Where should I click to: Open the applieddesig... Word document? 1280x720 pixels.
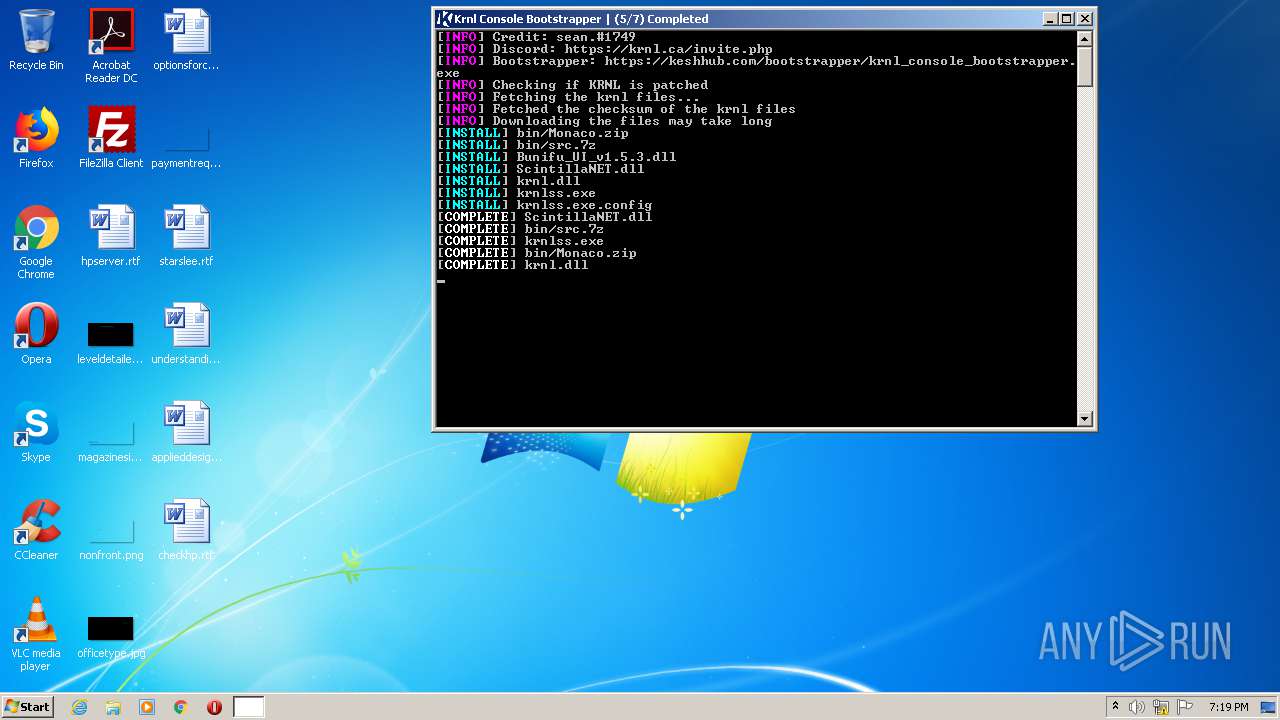[x=186, y=432]
